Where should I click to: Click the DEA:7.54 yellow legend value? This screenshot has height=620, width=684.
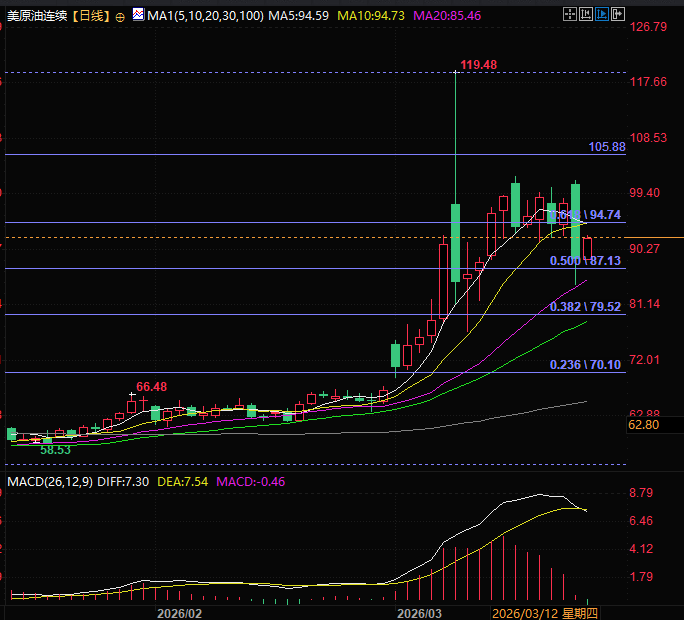pos(182,482)
